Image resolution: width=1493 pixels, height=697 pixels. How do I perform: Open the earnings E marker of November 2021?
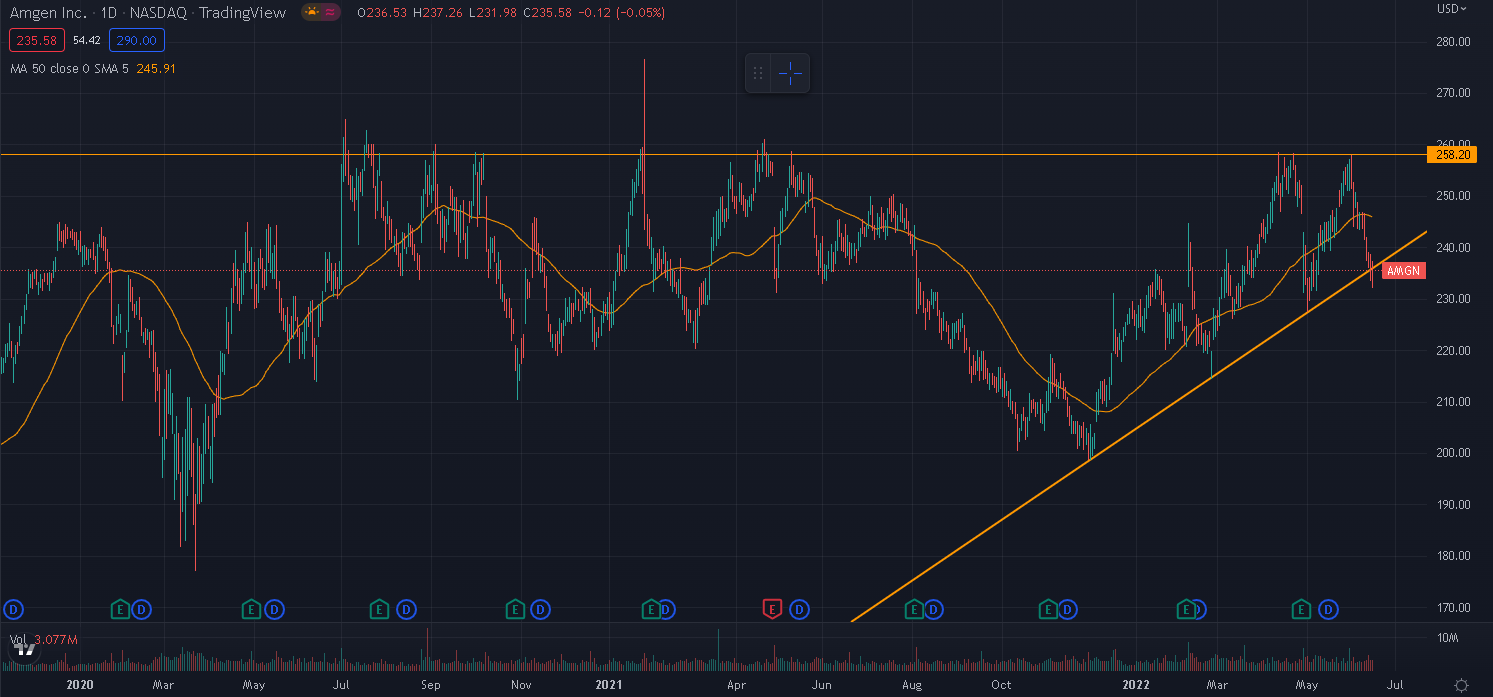point(1048,608)
